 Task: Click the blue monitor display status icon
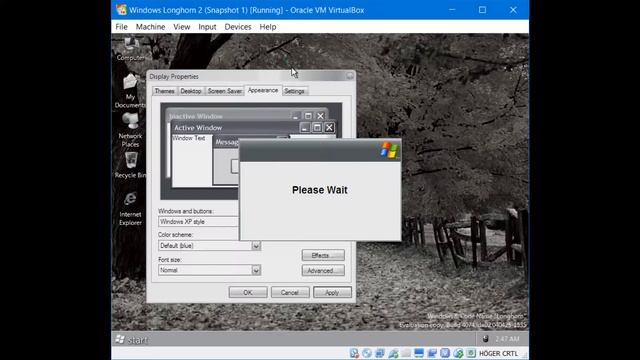(419, 353)
